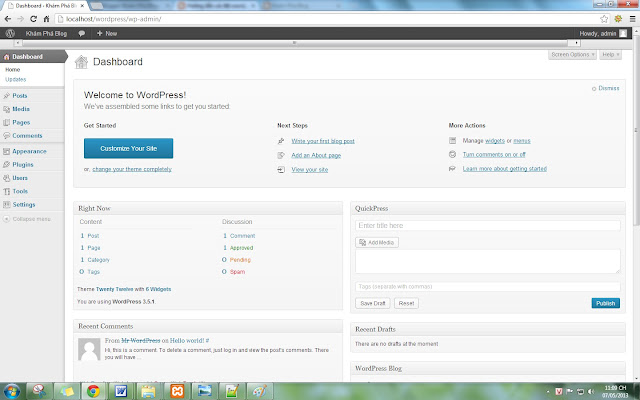Click Turn comments on or off link
The height and width of the screenshot is (400, 640).
coord(494,154)
